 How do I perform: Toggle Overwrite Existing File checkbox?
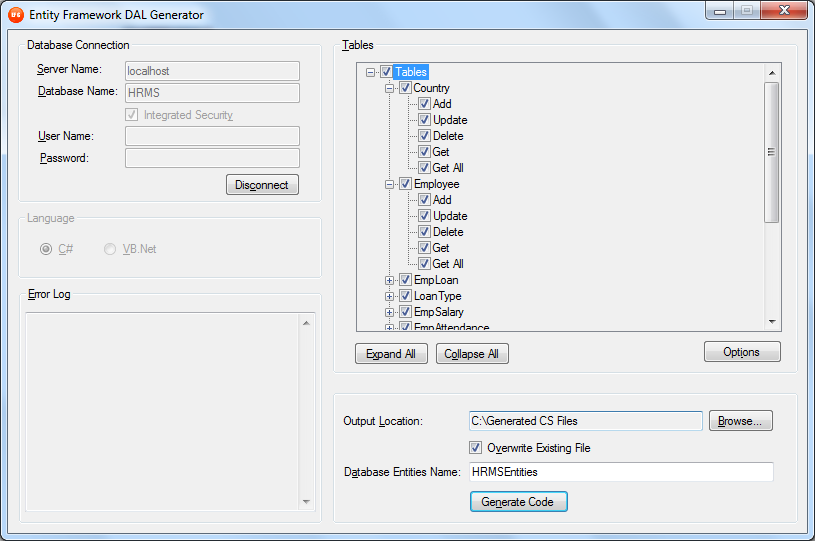(x=475, y=447)
